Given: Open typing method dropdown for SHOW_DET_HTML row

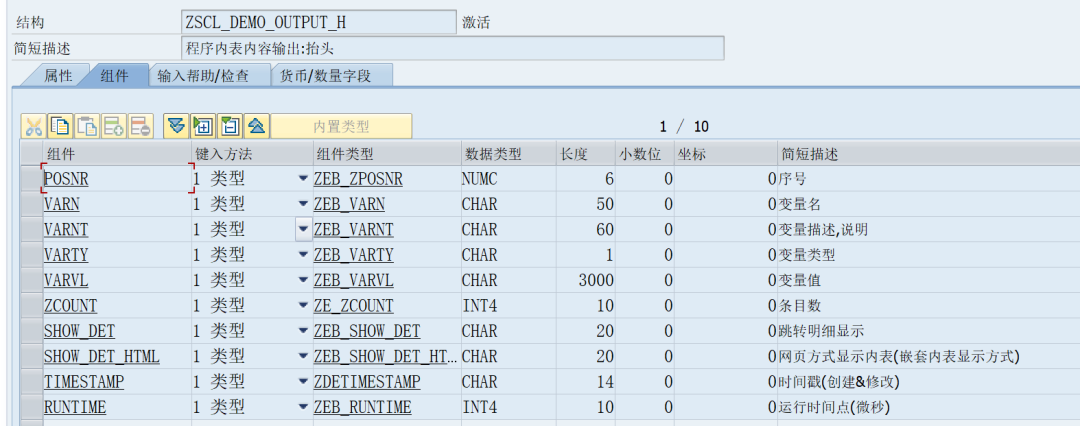Looking at the screenshot, I should pyautogui.click(x=303, y=356).
